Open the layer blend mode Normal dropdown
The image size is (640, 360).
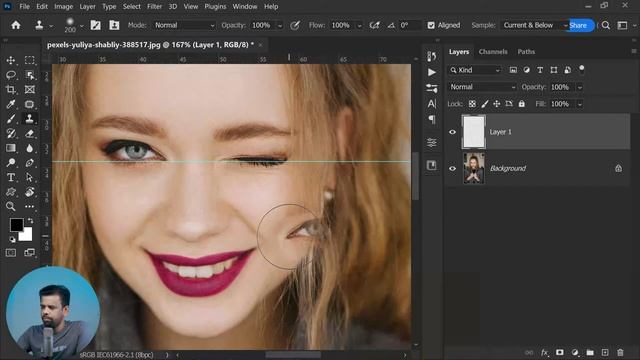482,87
